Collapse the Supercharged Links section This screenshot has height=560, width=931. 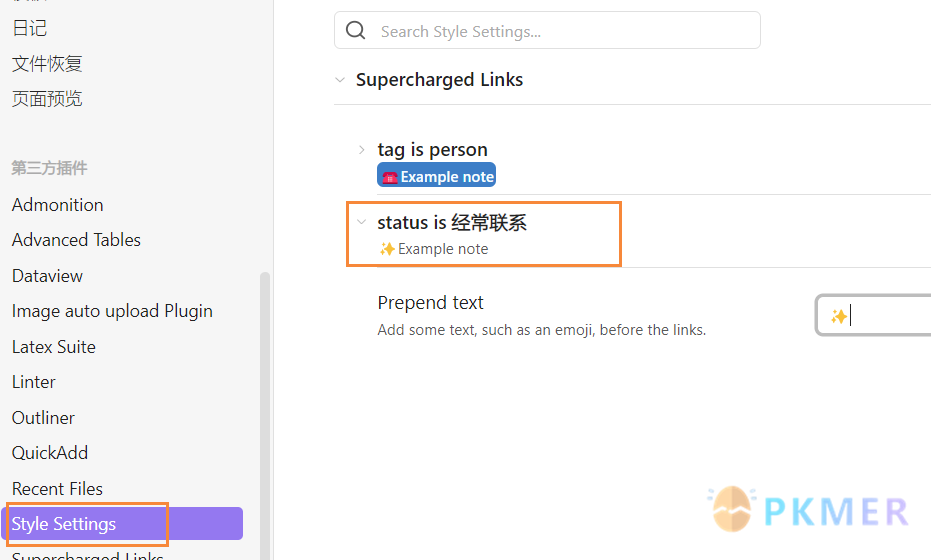pyautogui.click(x=340, y=80)
